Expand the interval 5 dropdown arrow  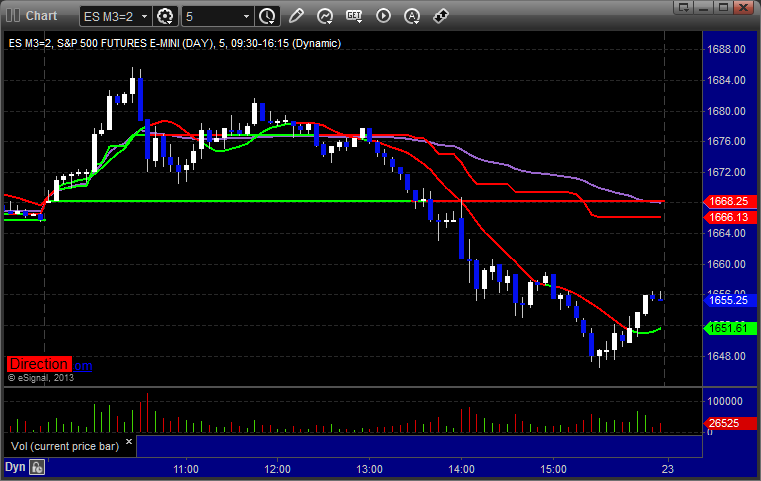(x=246, y=17)
